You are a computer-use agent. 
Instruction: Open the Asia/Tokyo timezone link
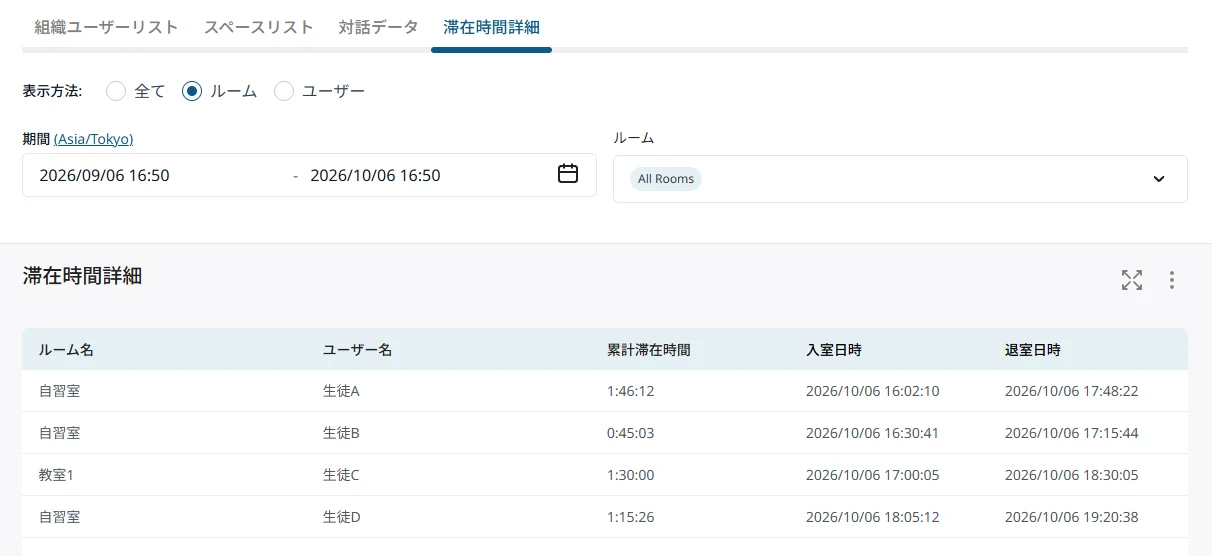93,139
